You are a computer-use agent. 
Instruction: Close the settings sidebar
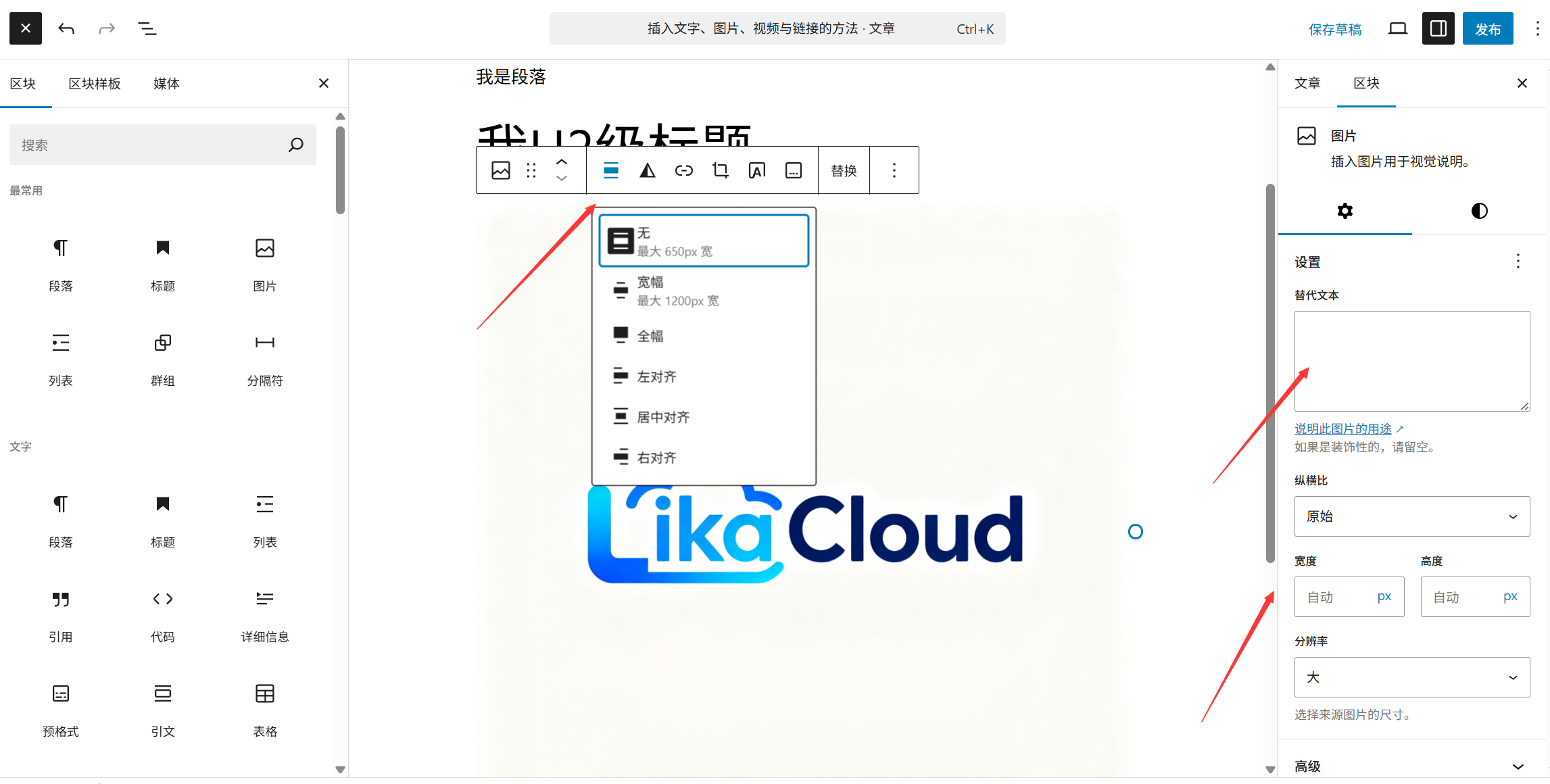[1522, 83]
